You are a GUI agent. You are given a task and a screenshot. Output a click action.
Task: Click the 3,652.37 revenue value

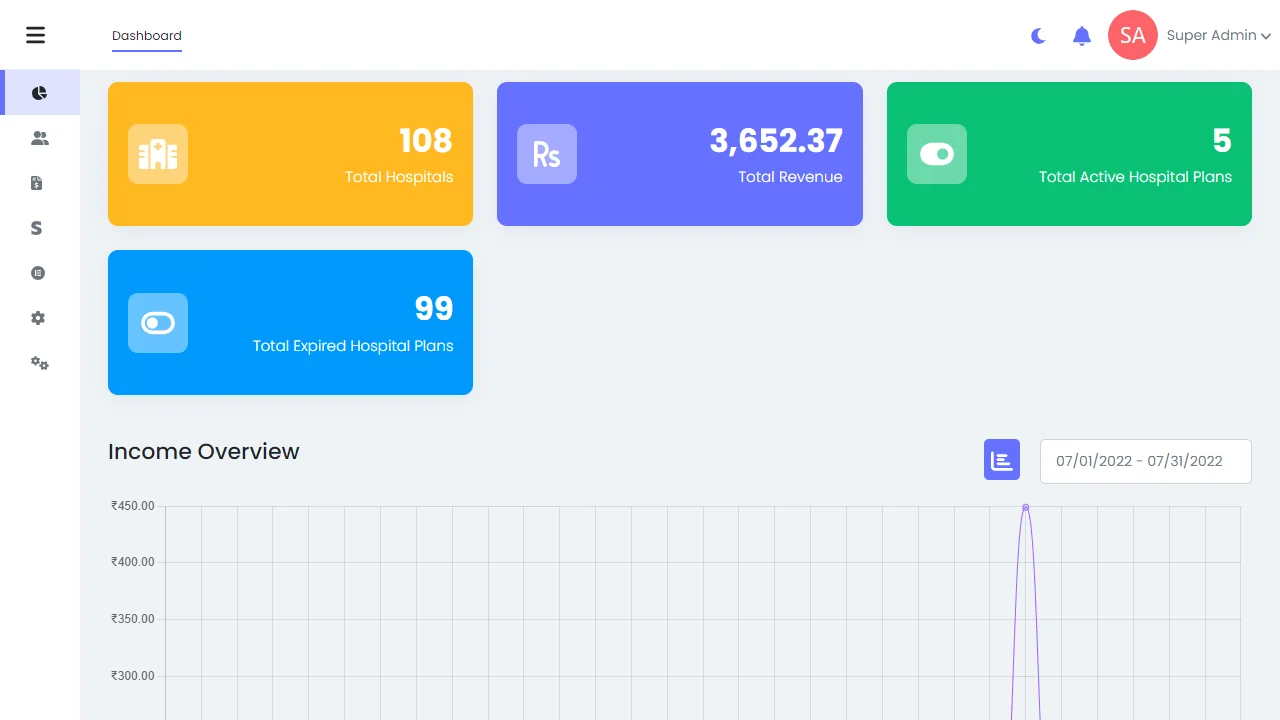pyautogui.click(x=776, y=141)
